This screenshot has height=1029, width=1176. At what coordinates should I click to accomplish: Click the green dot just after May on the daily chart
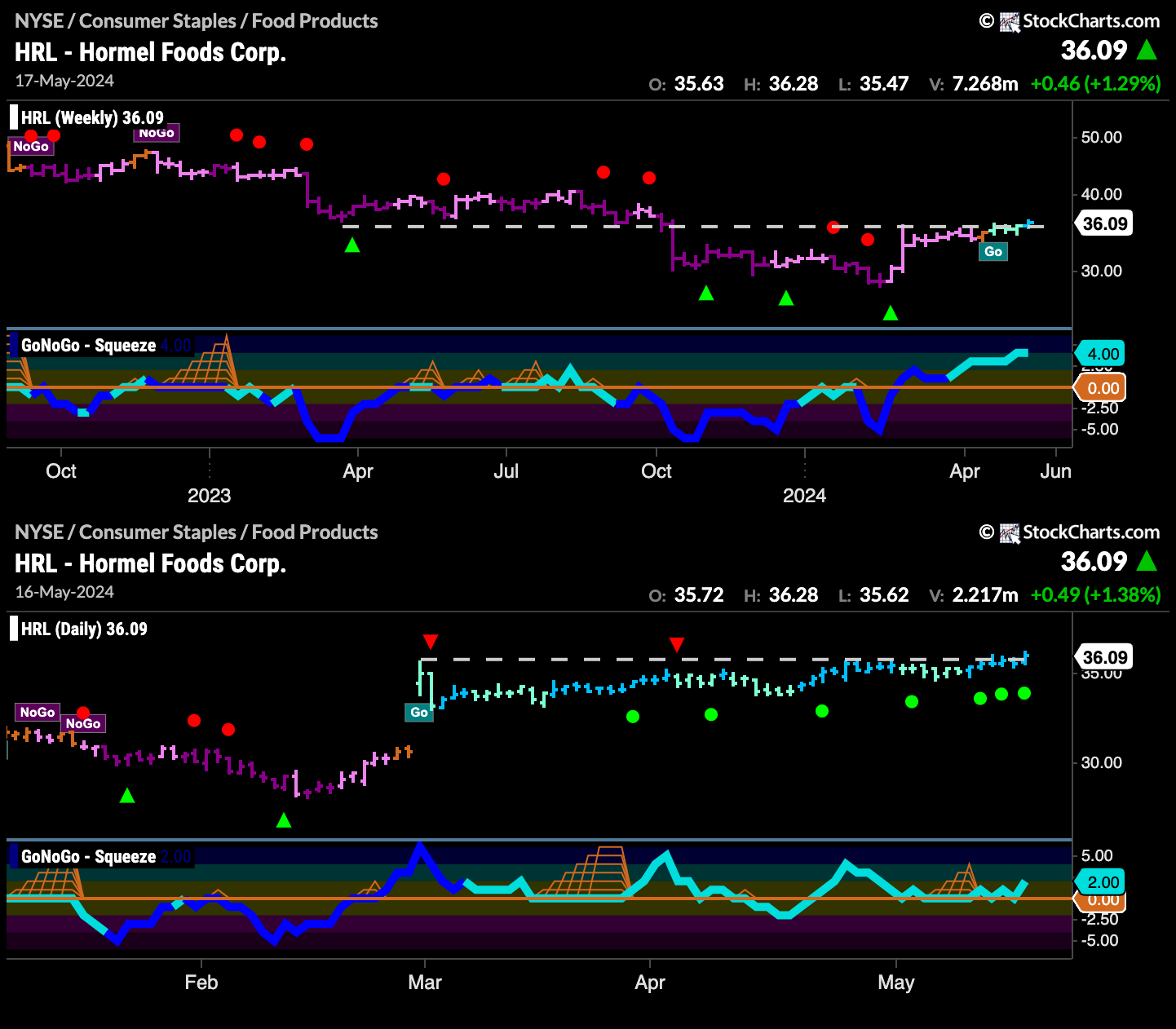coord(912,701)
